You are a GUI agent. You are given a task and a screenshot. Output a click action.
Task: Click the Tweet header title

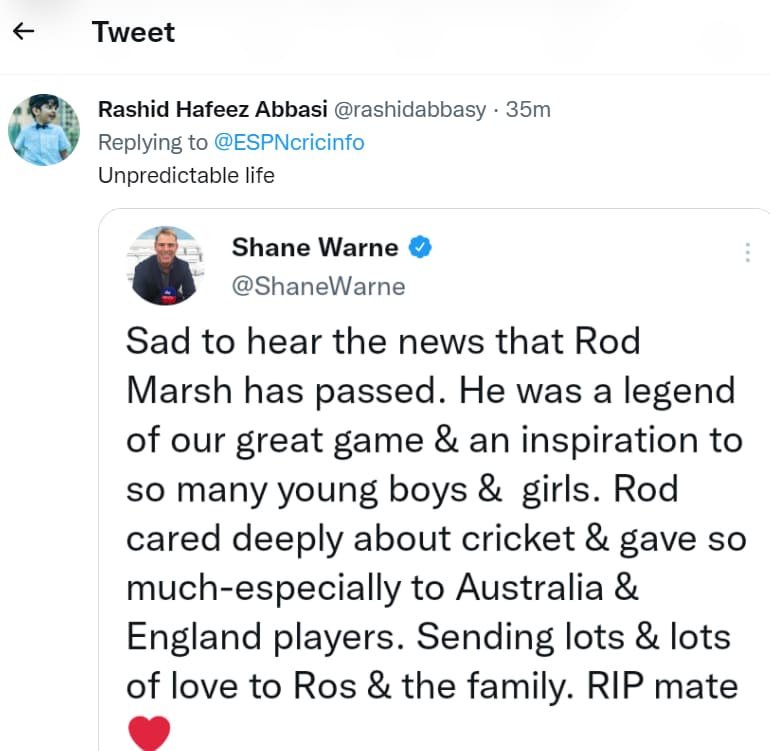pos(133,32)
